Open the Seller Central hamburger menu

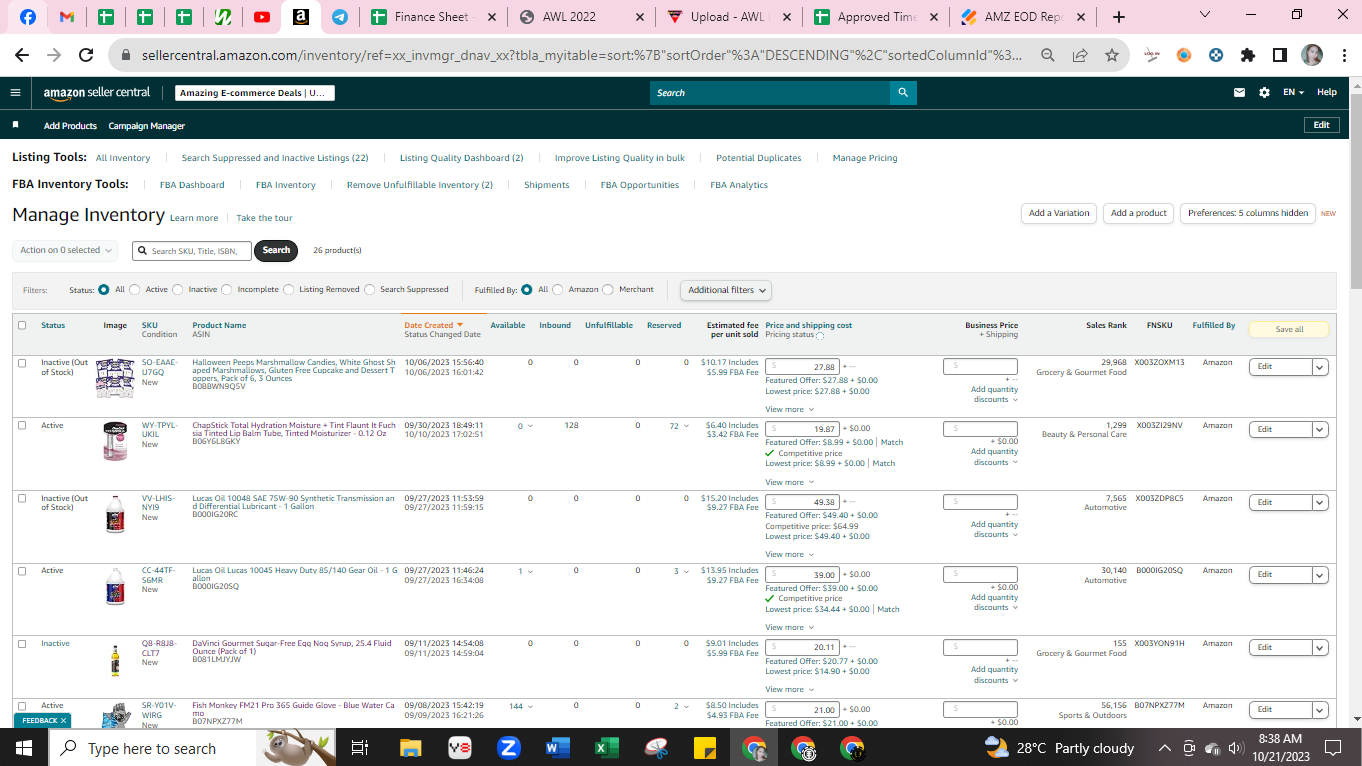(x=15, y=92)
